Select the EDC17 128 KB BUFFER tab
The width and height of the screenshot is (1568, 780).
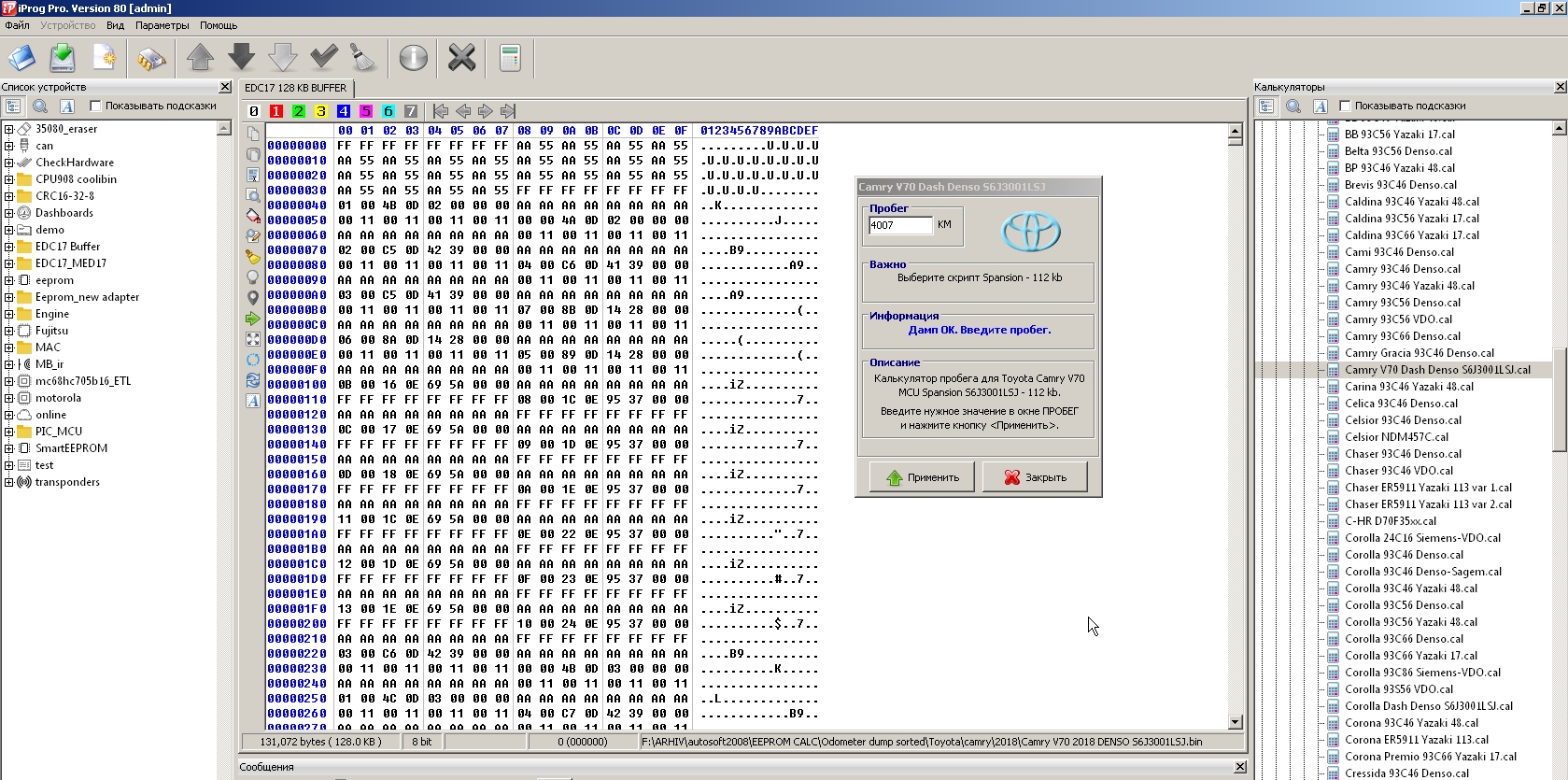coord(296,88)
